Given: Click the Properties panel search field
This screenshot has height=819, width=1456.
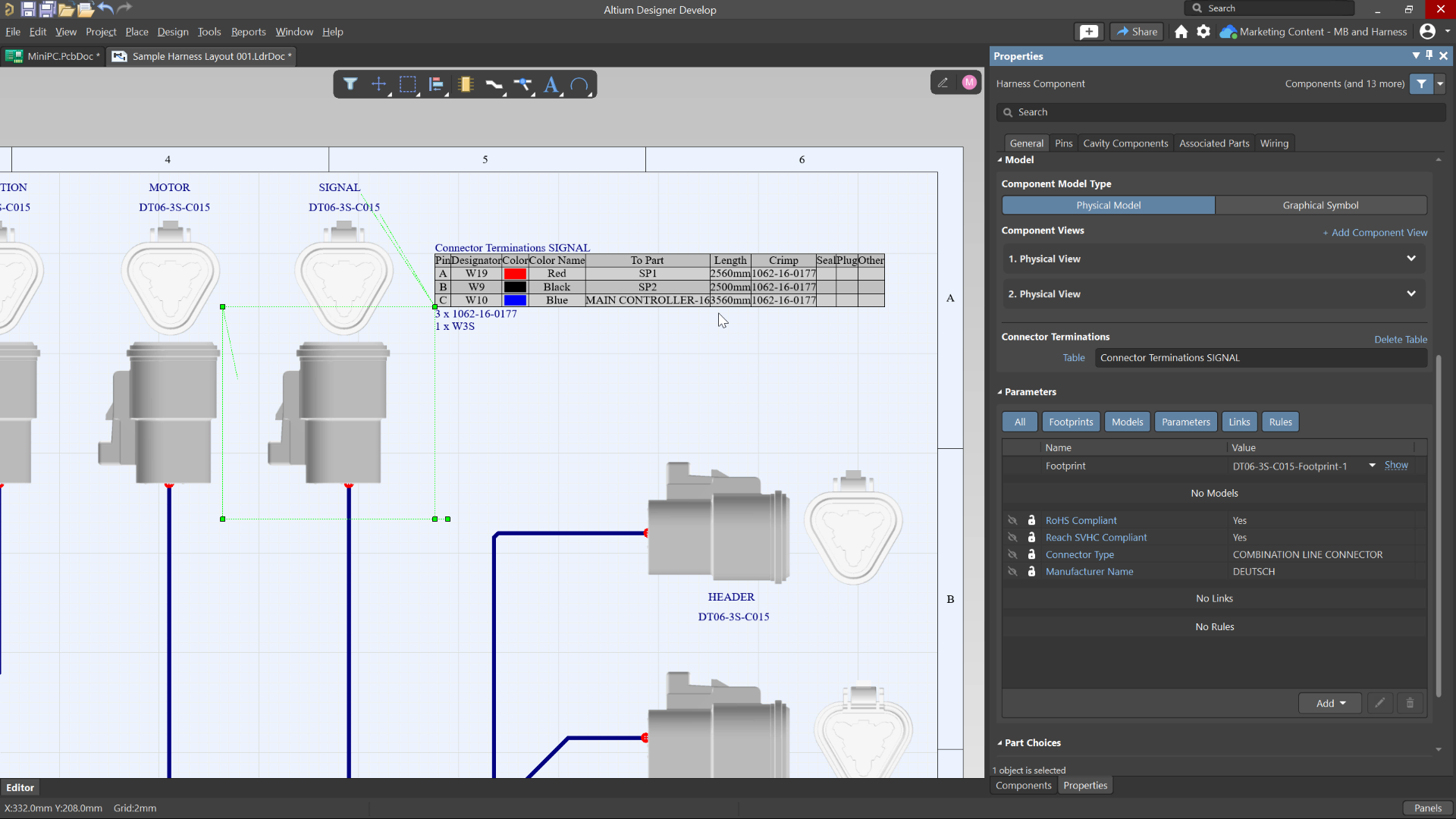Looking at the screenshot, I should [x=1221, y=112].
